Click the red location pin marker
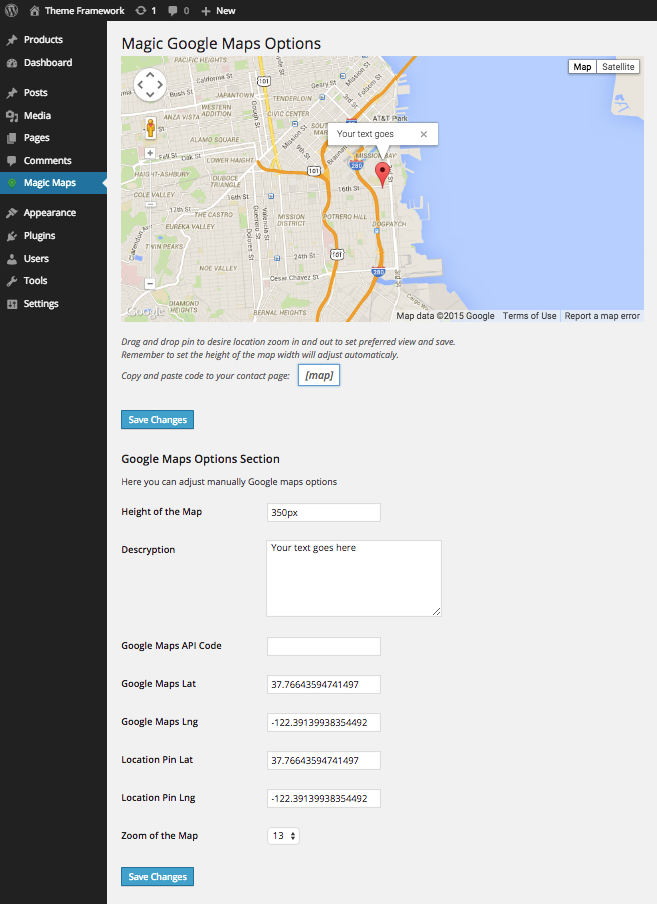This screenshot has height=904, width=657. [x=382, y=174]
